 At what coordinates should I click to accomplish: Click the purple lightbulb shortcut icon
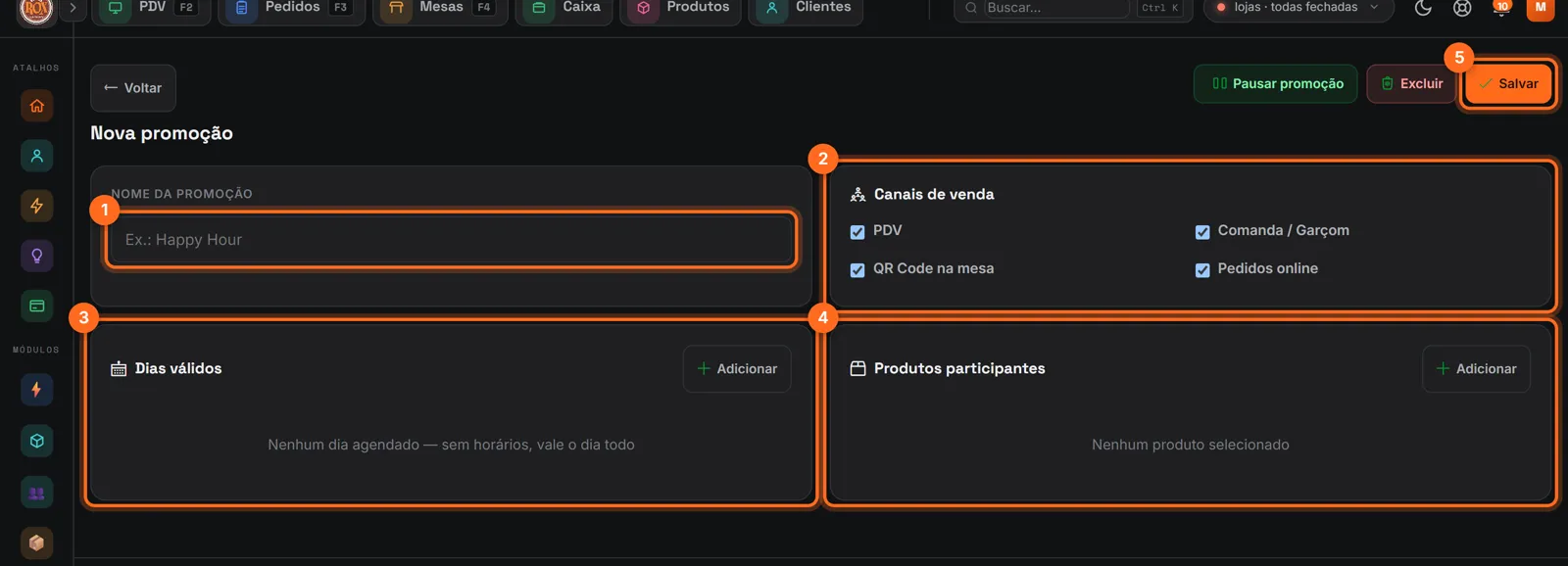point(36,256)
